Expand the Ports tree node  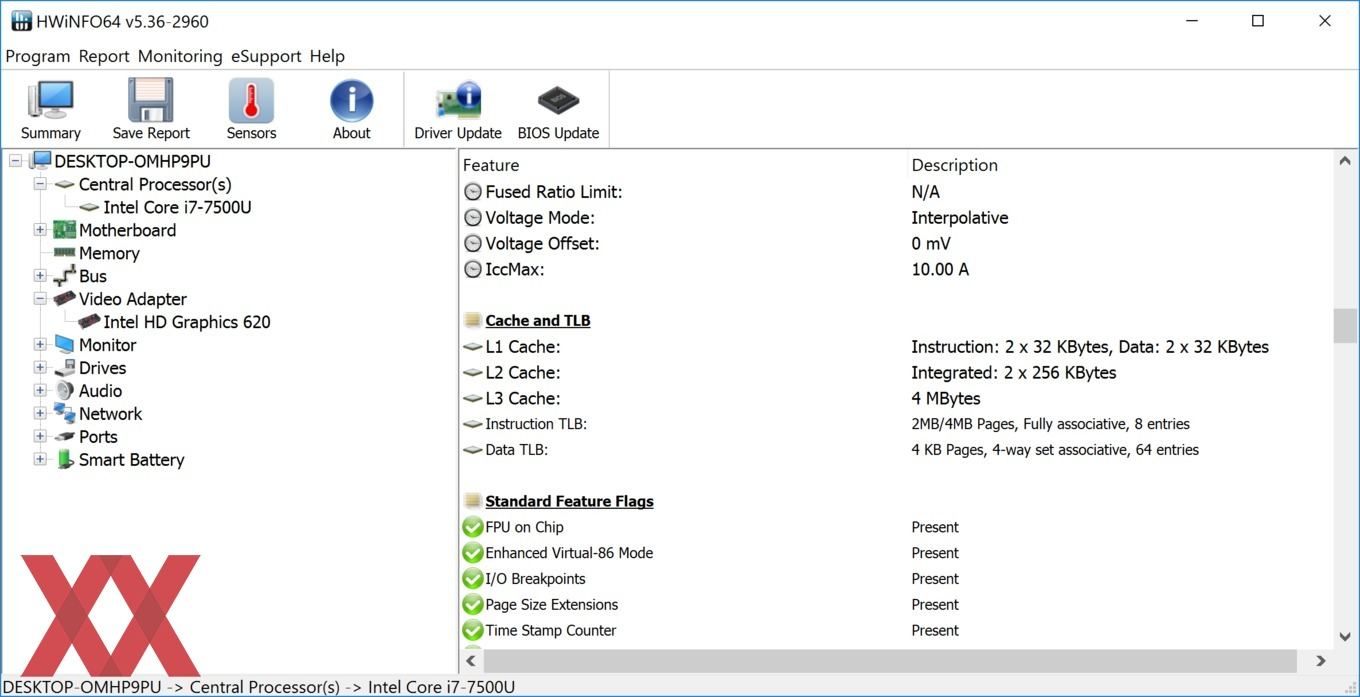pyautogui.click(x=40, y=437)
